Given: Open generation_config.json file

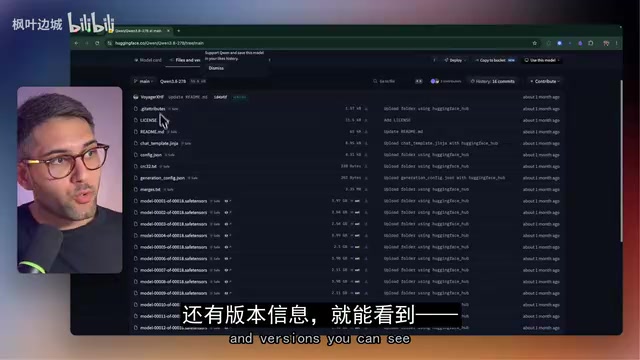Looking at the screenshot, I should click(x=162, y=178).
